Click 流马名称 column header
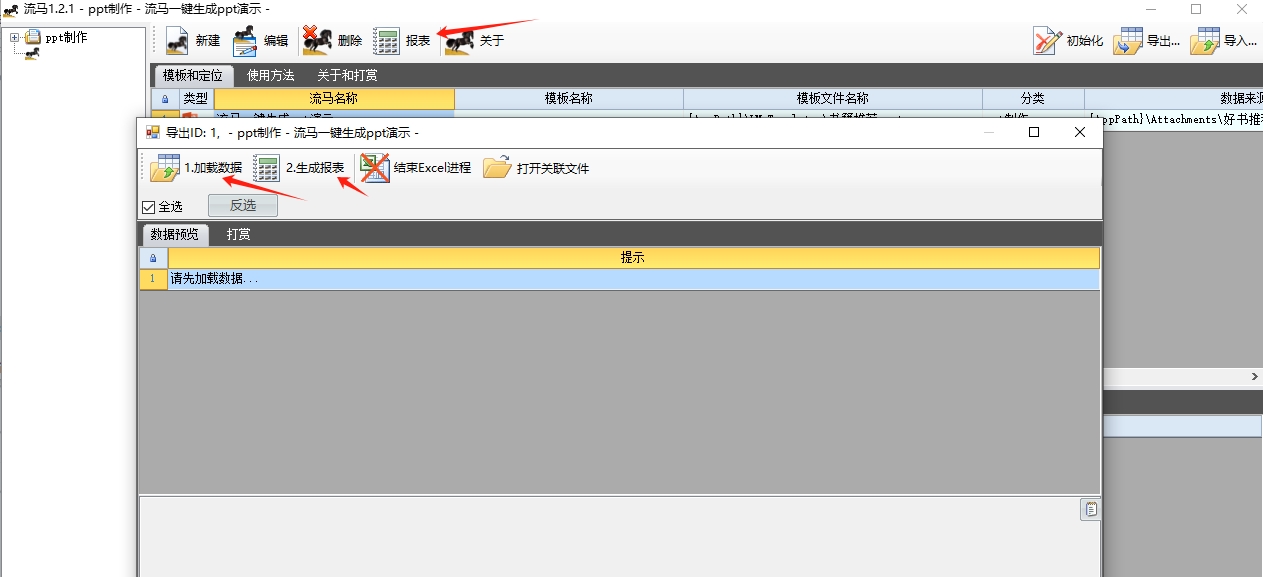 [334, 99]
